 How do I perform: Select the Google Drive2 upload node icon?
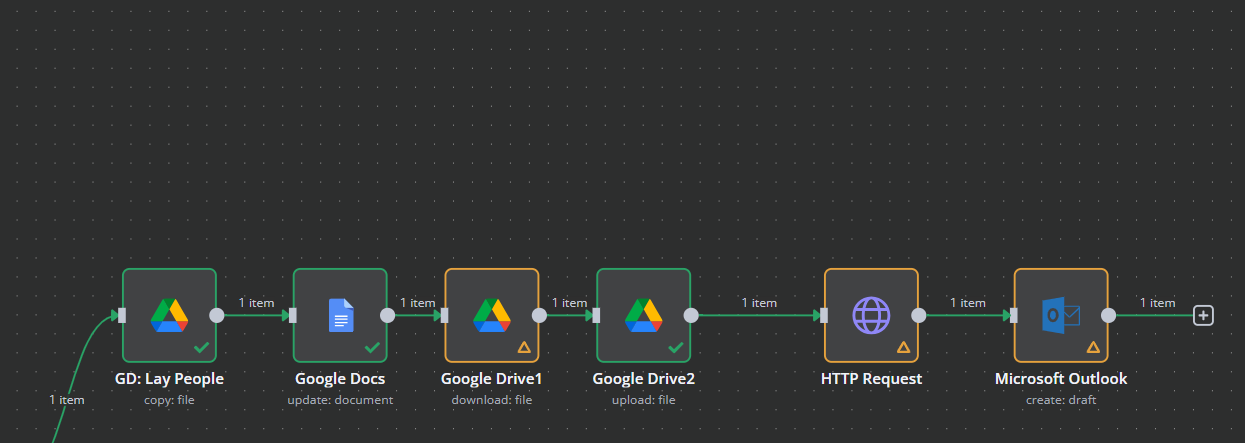(x=643, y=315)
